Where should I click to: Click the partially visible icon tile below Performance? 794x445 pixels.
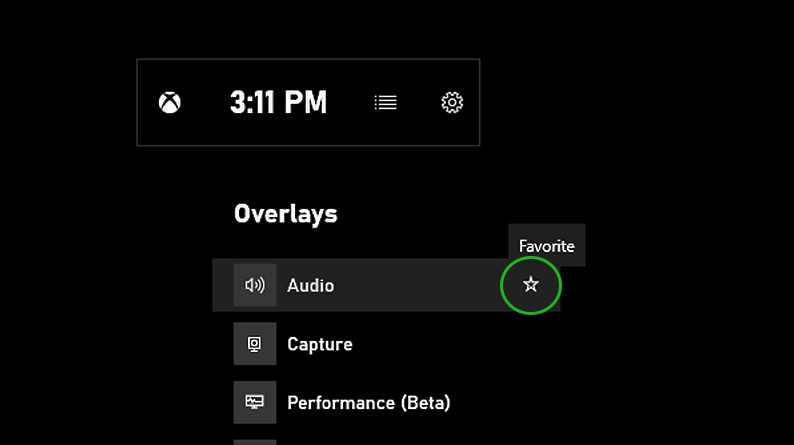(255, 442)
